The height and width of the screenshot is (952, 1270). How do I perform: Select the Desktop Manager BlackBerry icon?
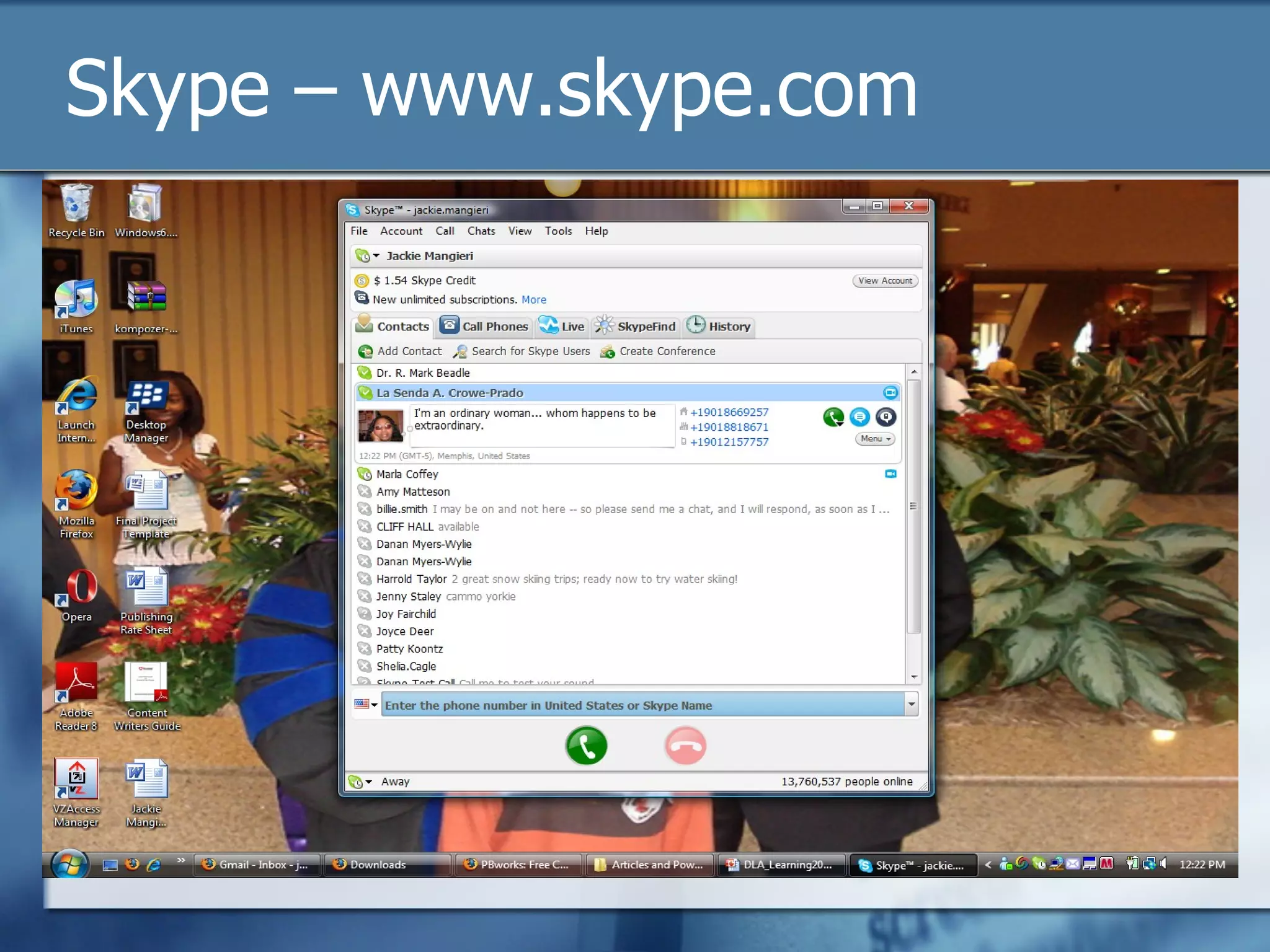tap(146, 412)
